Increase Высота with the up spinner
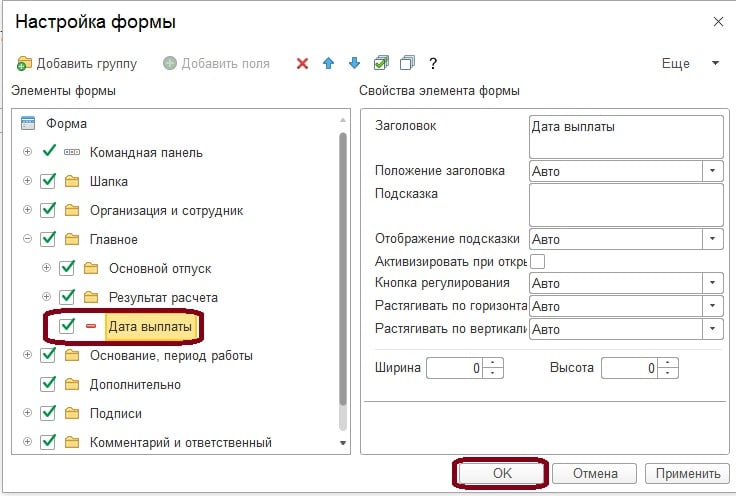This screenshot has height=496, width=736. point(668,363)
